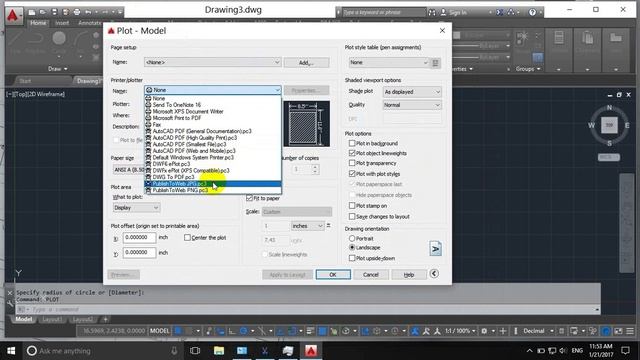Click the New drawing icon in quick access toolbar
Image resolution: width=640 pixels, height=360 pixels.
coord(31,12)
